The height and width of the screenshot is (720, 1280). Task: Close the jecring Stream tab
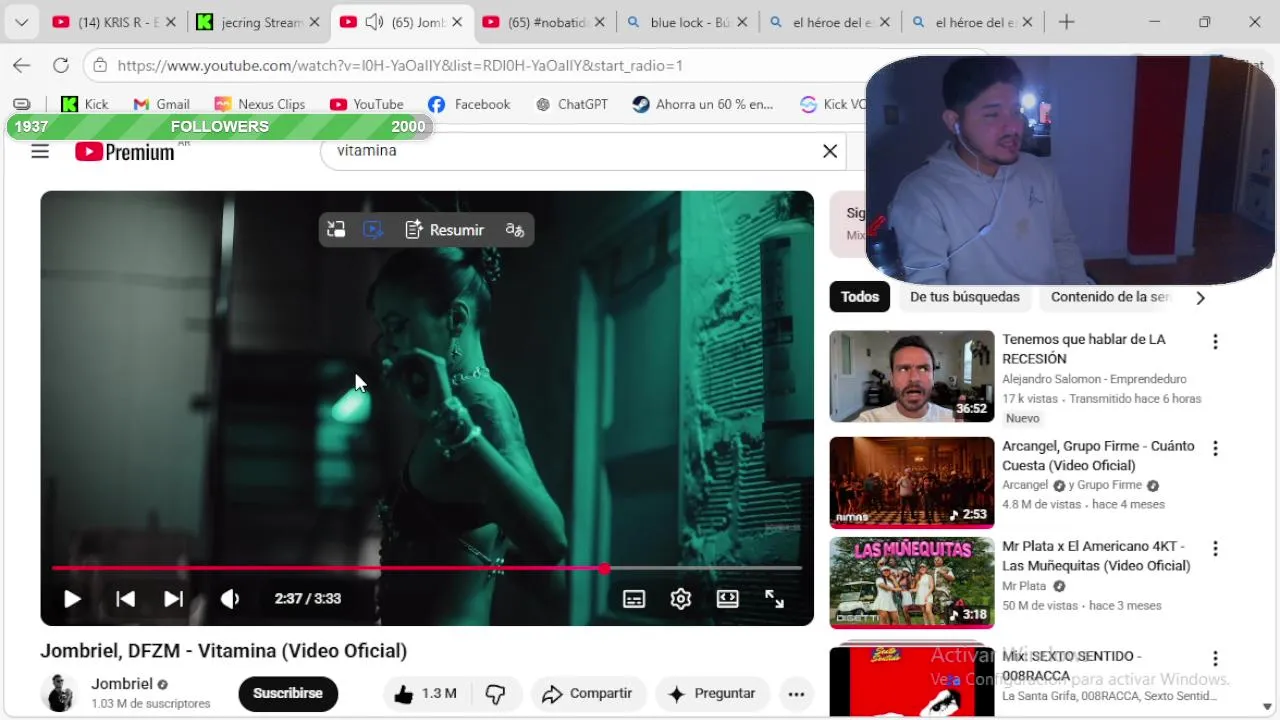(x=314, y=22)
